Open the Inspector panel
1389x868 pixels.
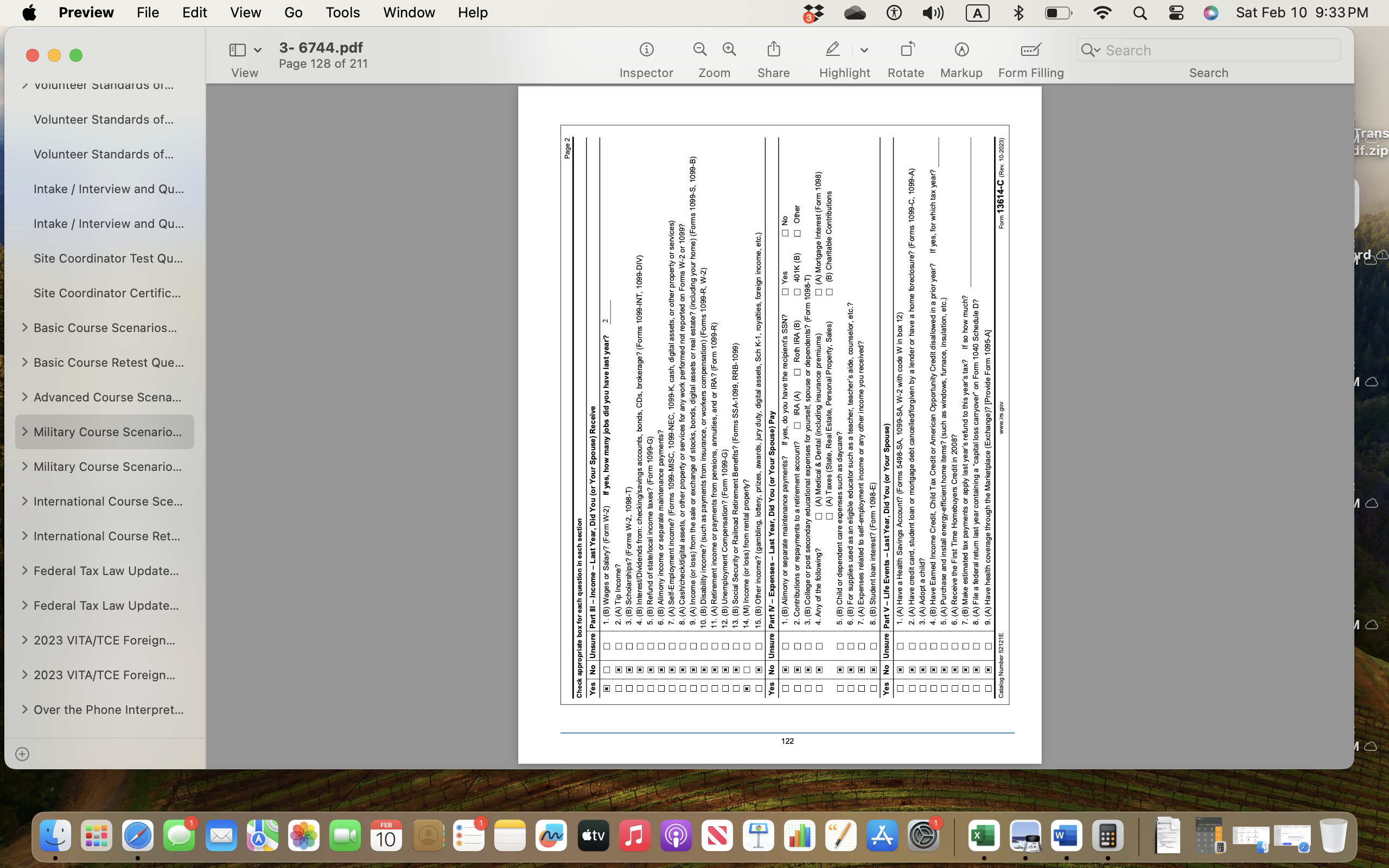point(646,55)
